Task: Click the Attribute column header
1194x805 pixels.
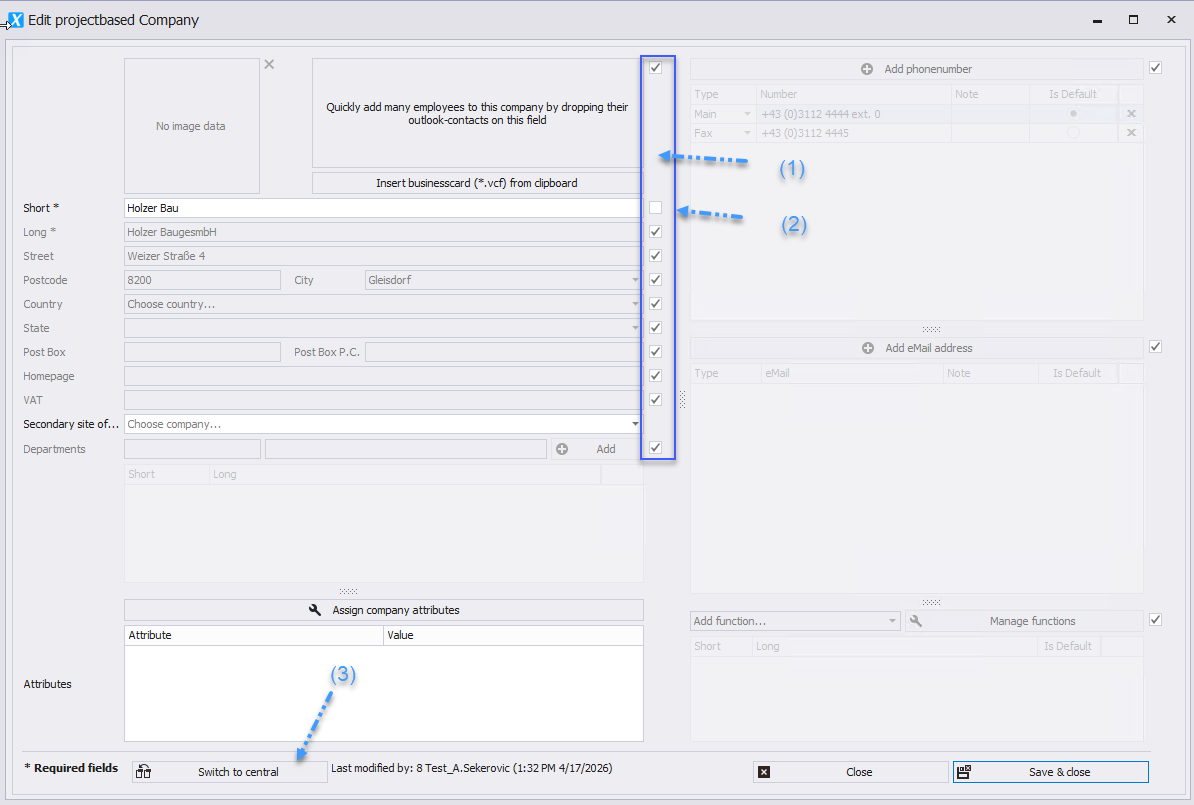Action: point(254,635)
